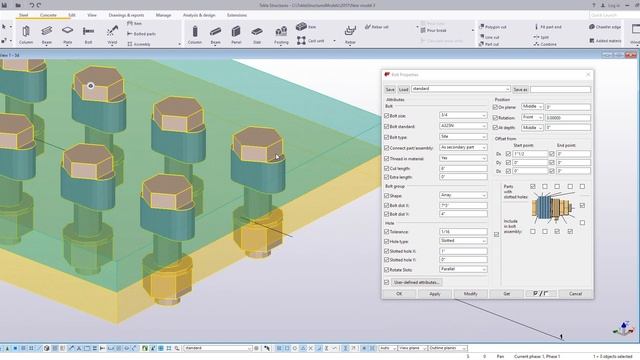Open the Drawings & reports tab
The image size is (640, 360).
tap(126, 15)
